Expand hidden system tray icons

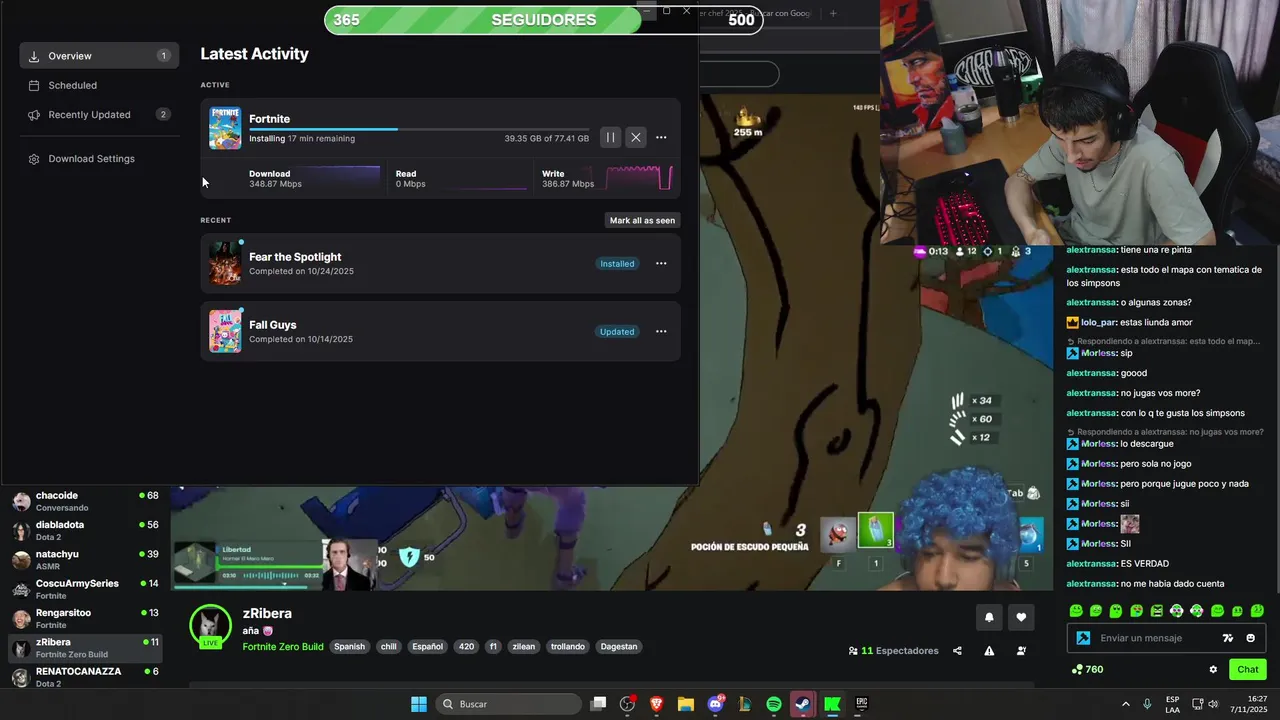tap(1125, 704)
